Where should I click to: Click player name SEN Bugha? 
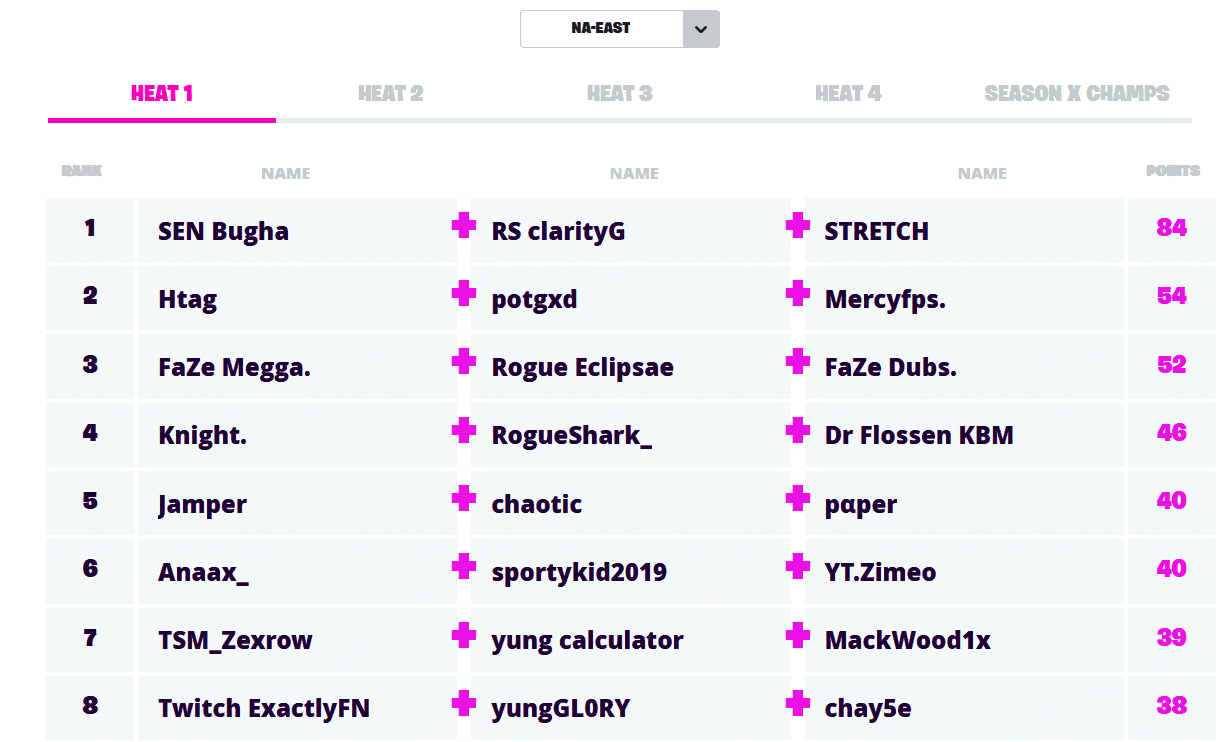click(222, 230)
